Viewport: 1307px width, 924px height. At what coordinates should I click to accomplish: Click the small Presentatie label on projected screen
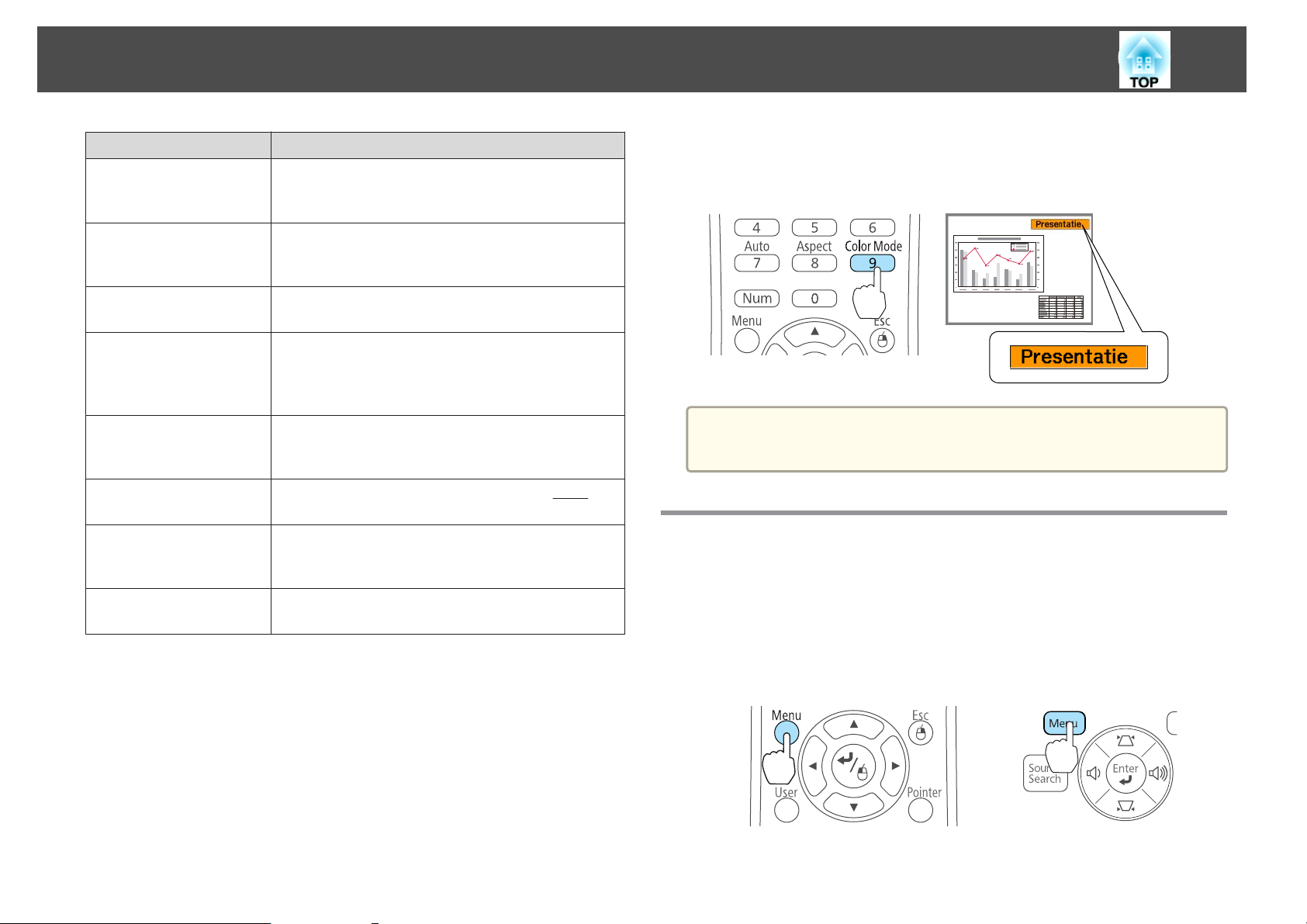(x=1060, y=224)
